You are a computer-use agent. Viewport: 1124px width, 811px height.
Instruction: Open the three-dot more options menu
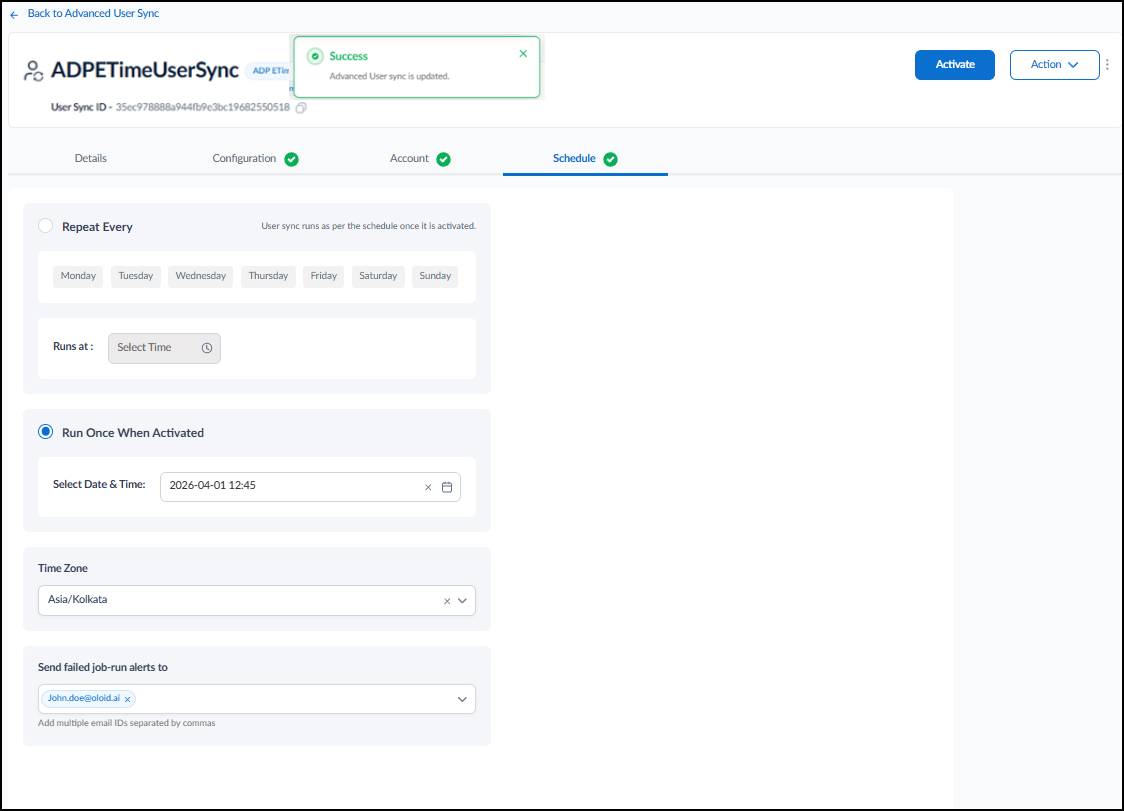[1108, 65]
